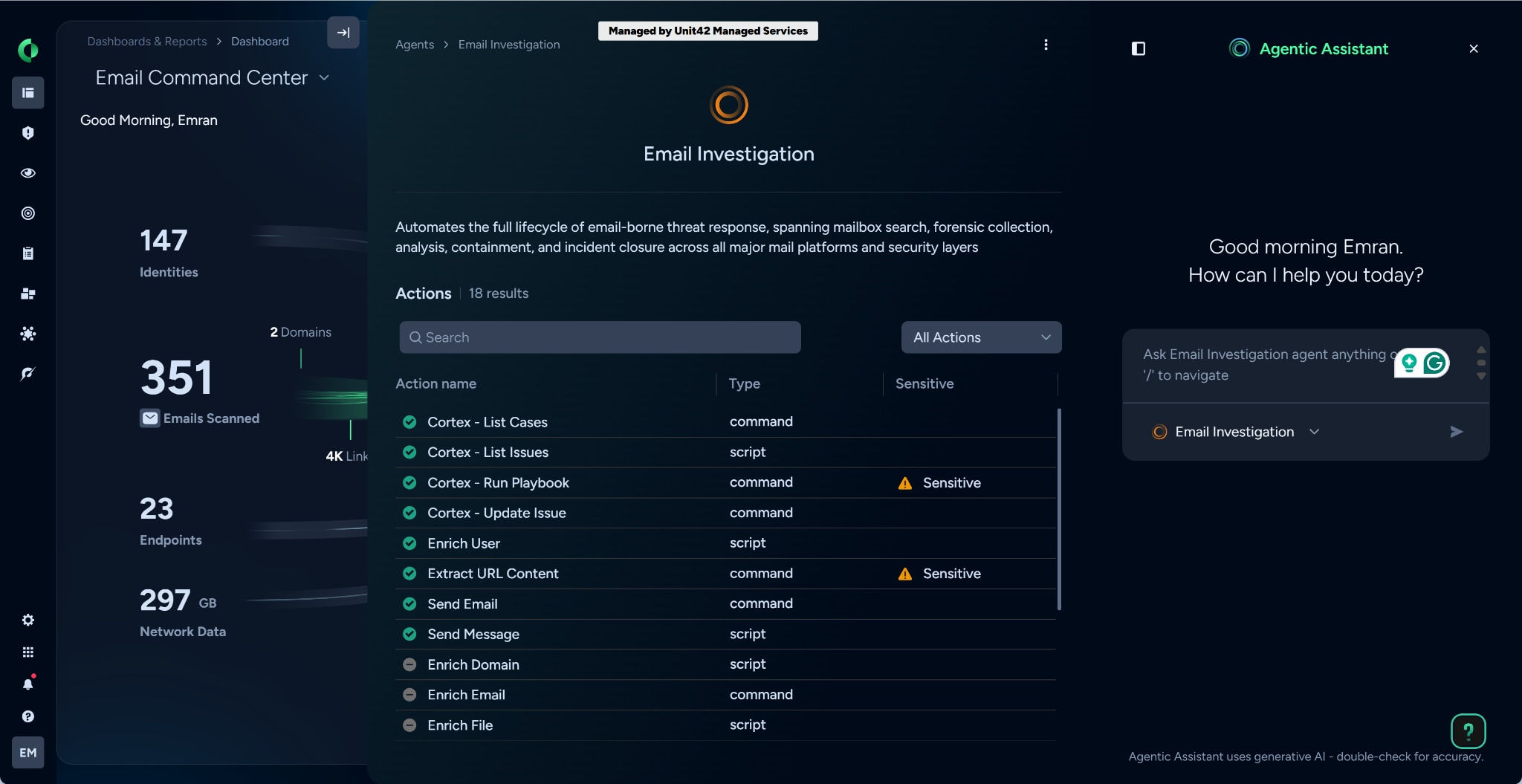Expand the Email Command Center dropdown
This screenshot has height=784, width=1522.
point(324,78)
